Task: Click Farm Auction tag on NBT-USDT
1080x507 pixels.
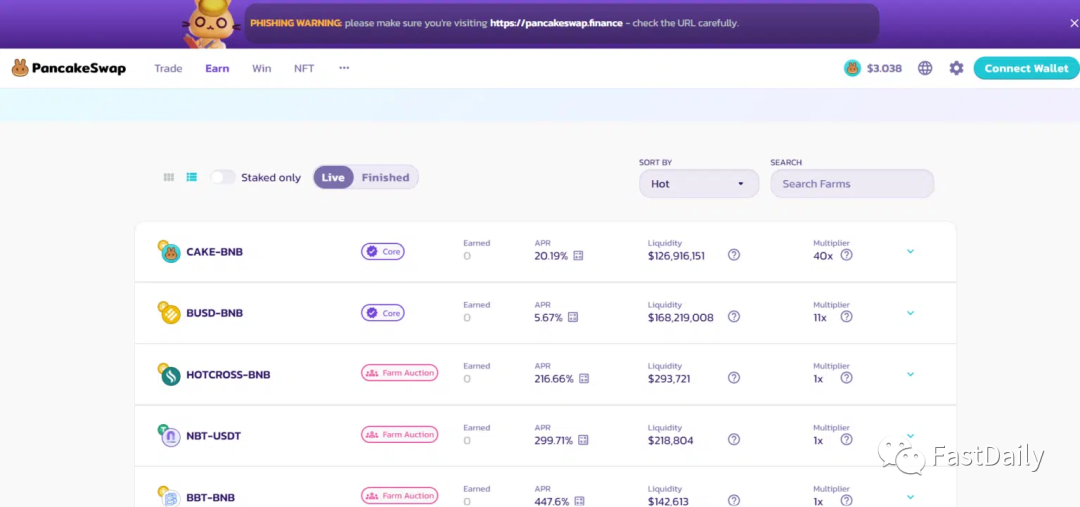Action: (399, 434)
